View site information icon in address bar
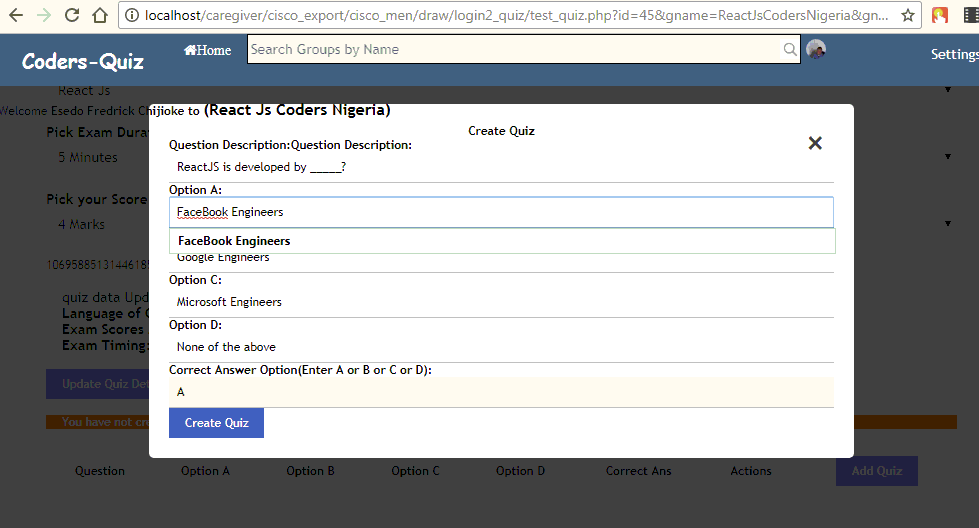 (x=132, y=15)
